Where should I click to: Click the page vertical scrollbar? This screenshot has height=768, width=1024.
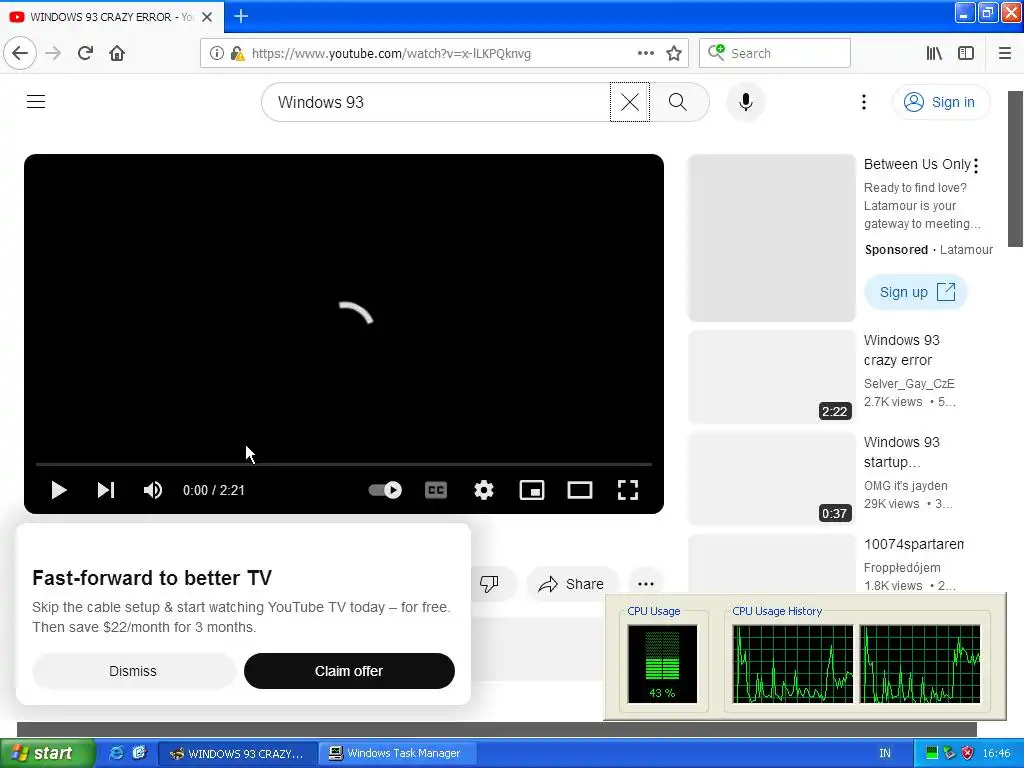click(1015, 168)
